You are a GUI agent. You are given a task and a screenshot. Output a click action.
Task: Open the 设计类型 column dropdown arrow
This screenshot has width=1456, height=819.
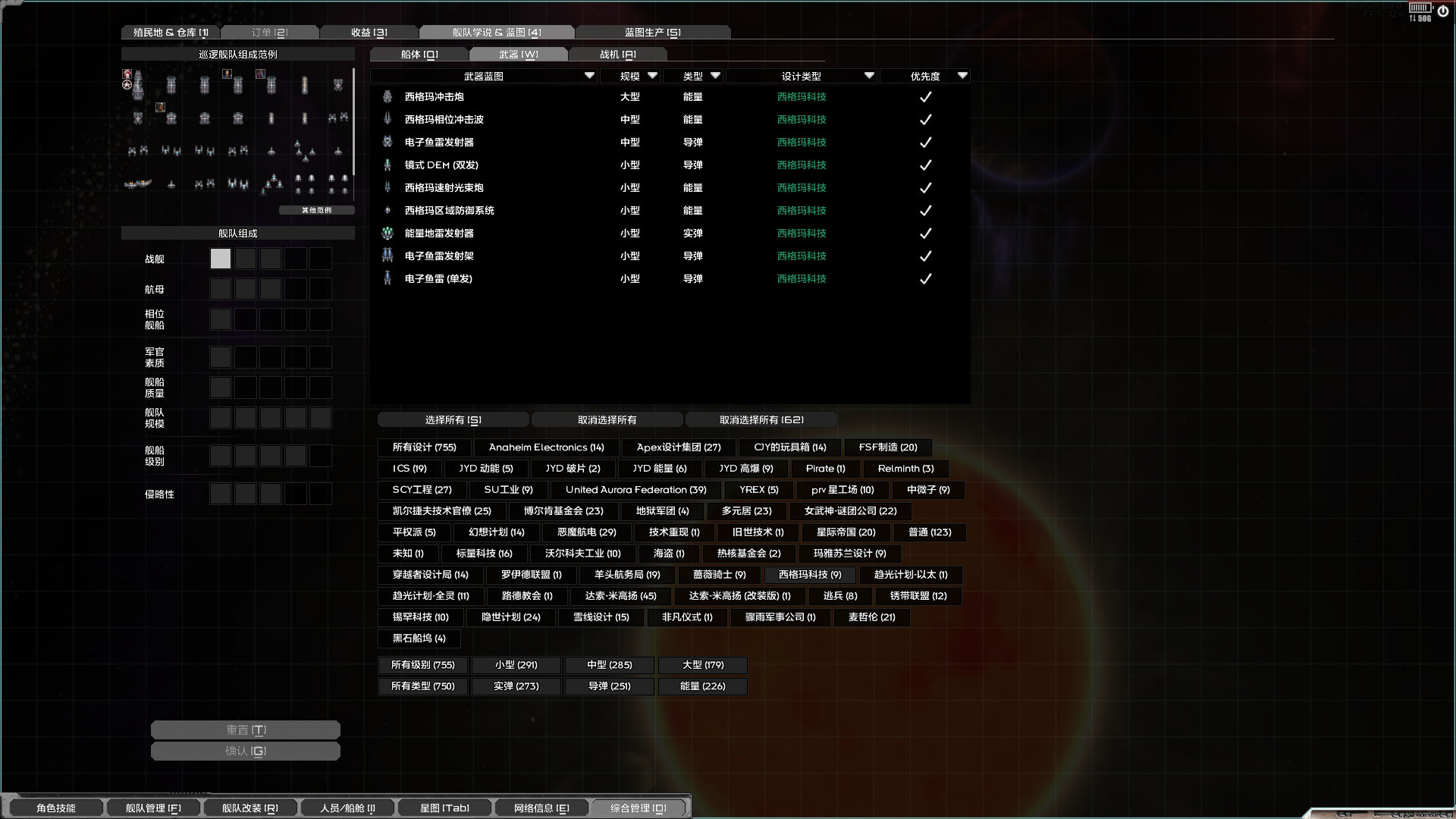869,76
